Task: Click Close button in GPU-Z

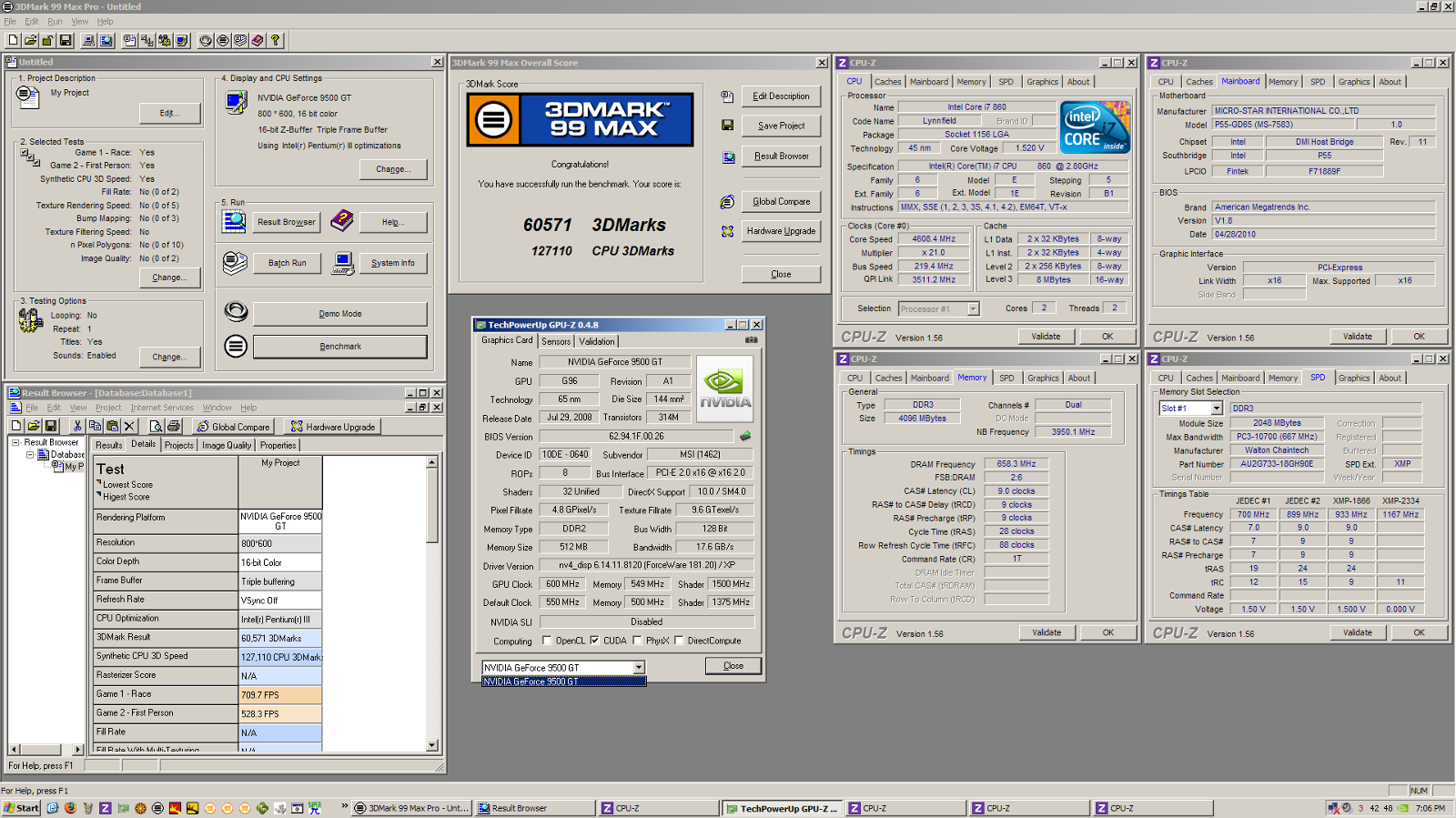Action: tap(733, 666)
